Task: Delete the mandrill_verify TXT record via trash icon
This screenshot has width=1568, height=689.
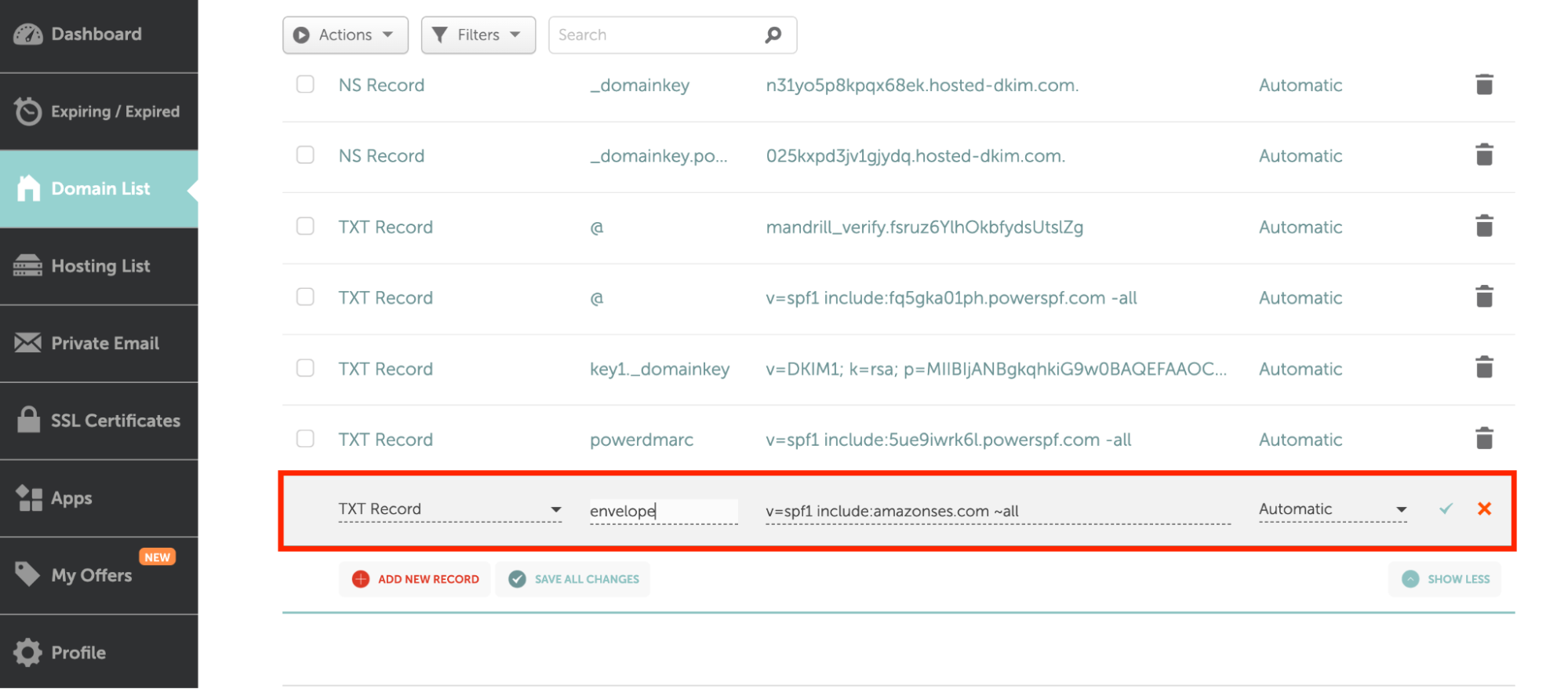Action: point(1483,226)
